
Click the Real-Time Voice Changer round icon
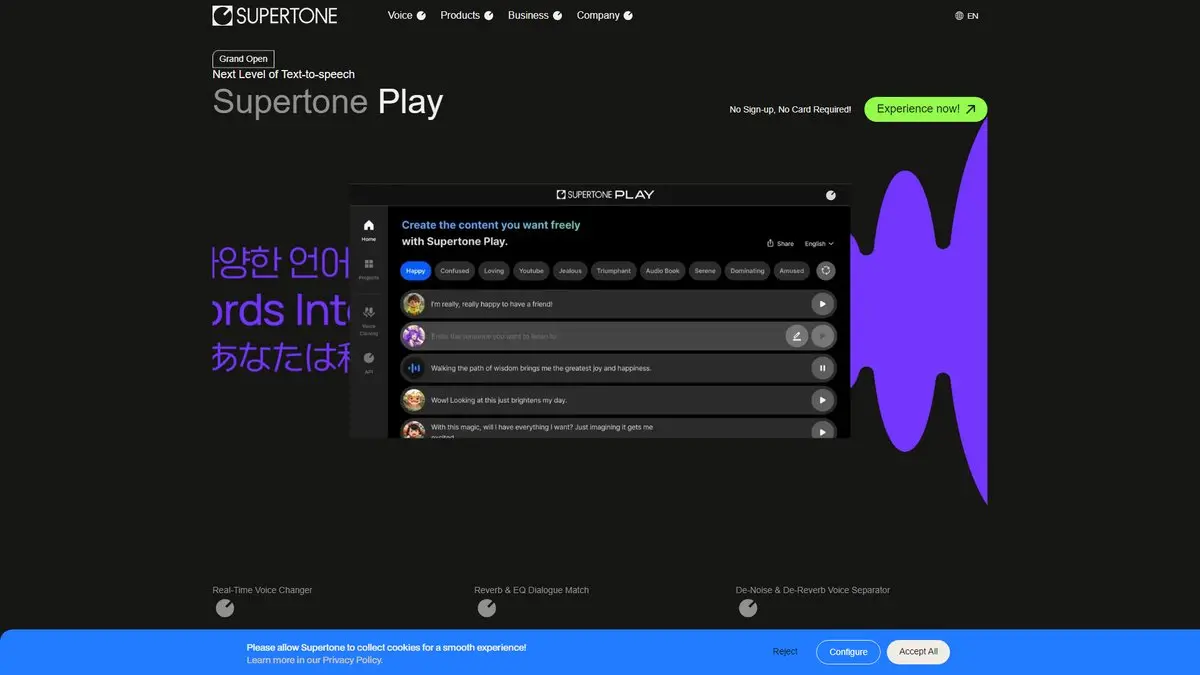pos(225,608)
